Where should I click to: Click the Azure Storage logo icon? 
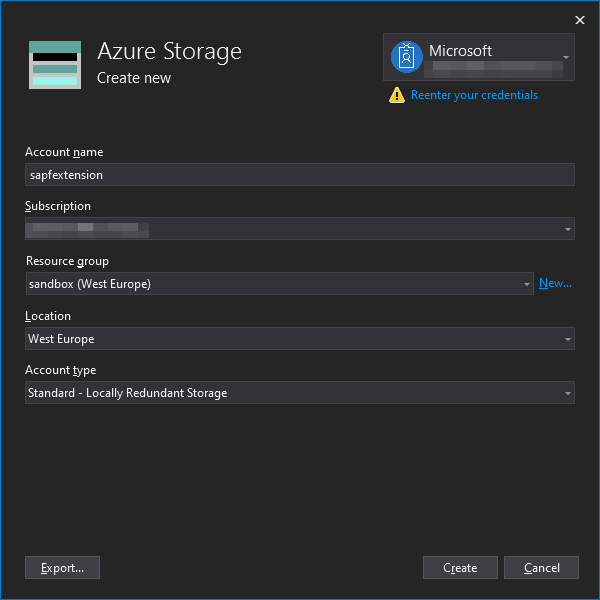[x=55, y=65]
